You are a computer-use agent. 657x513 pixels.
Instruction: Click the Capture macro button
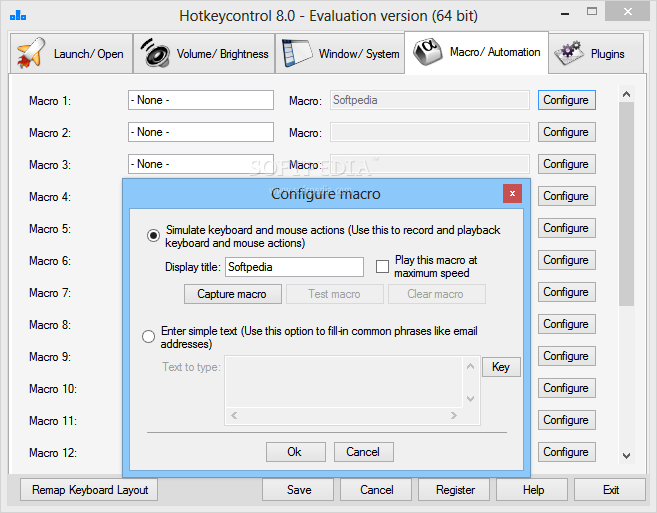tap(233, 294)
